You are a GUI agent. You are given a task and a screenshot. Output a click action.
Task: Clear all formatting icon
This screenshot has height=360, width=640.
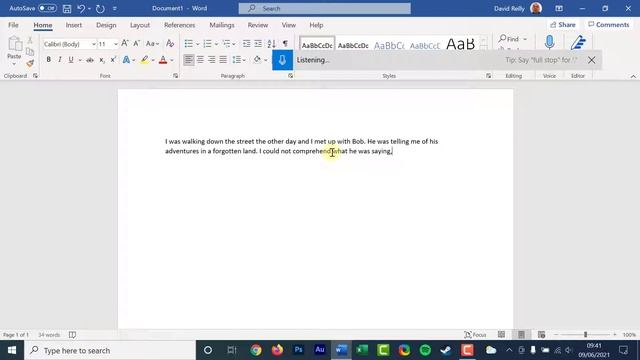point(170,44)
